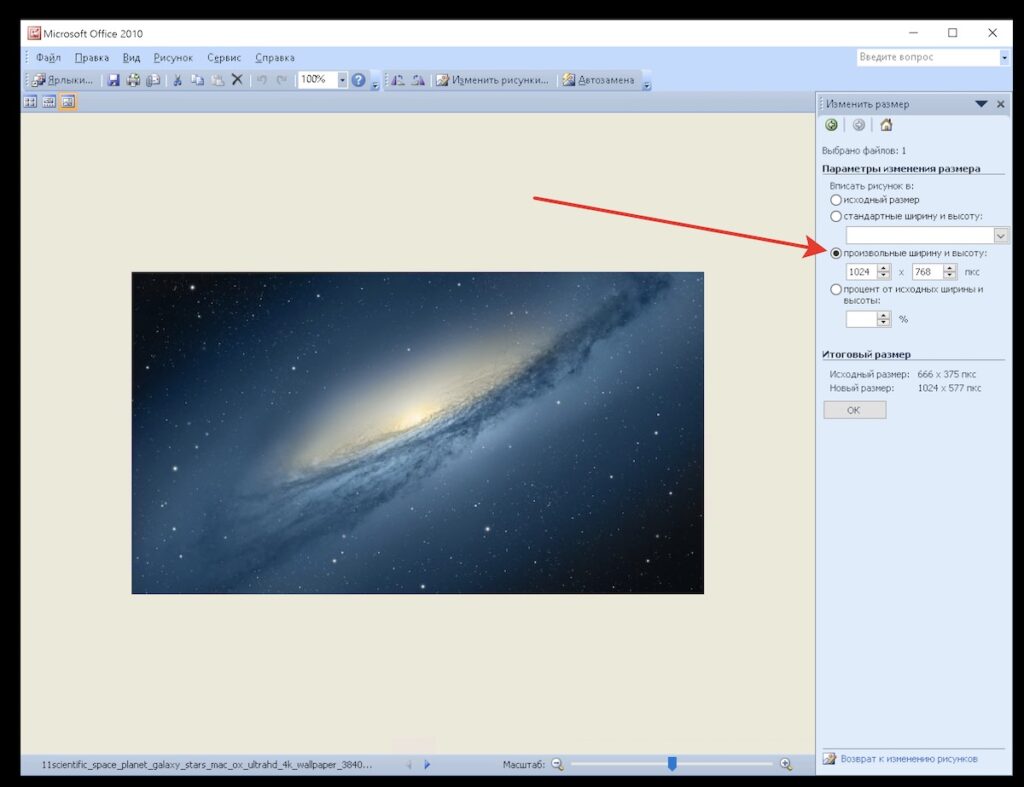
Task: Open the blue help question mark icon
Action: tap(359, 80)
